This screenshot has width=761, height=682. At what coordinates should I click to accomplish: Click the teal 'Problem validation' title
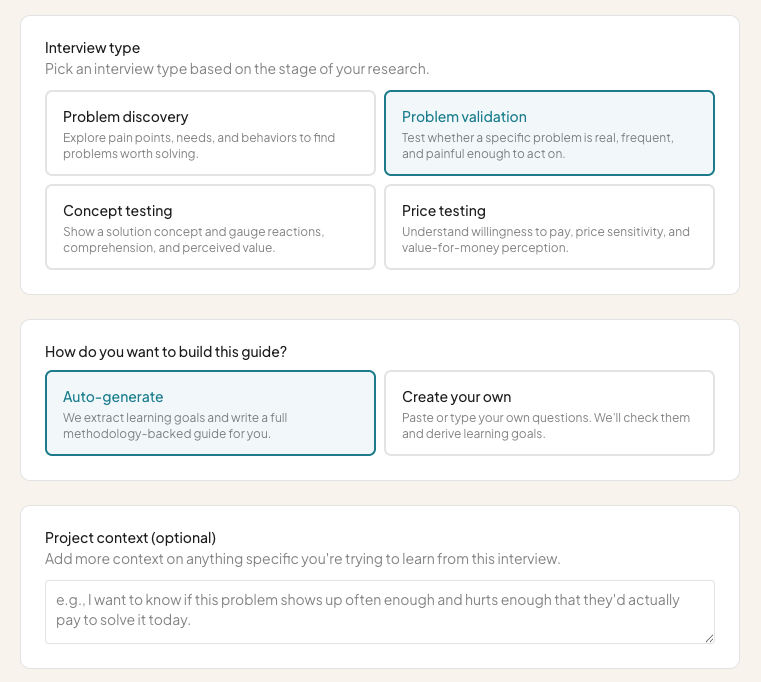[x=464, y=117]
